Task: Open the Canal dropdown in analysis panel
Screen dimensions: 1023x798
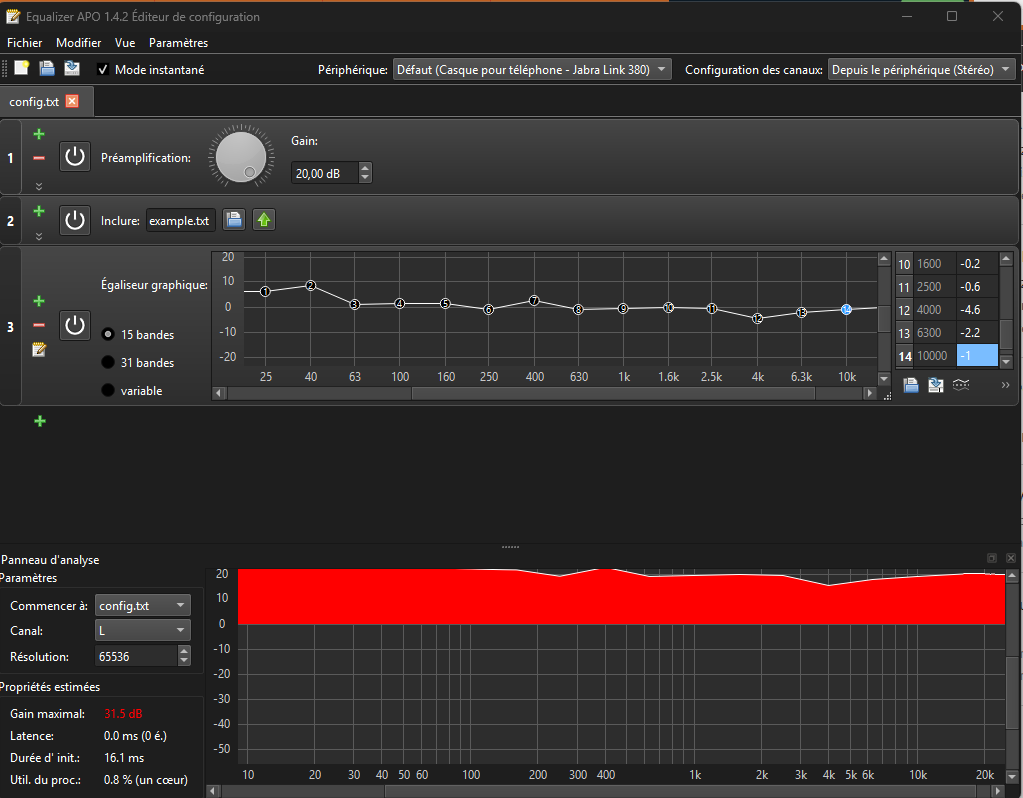Action: coord(142,631)
